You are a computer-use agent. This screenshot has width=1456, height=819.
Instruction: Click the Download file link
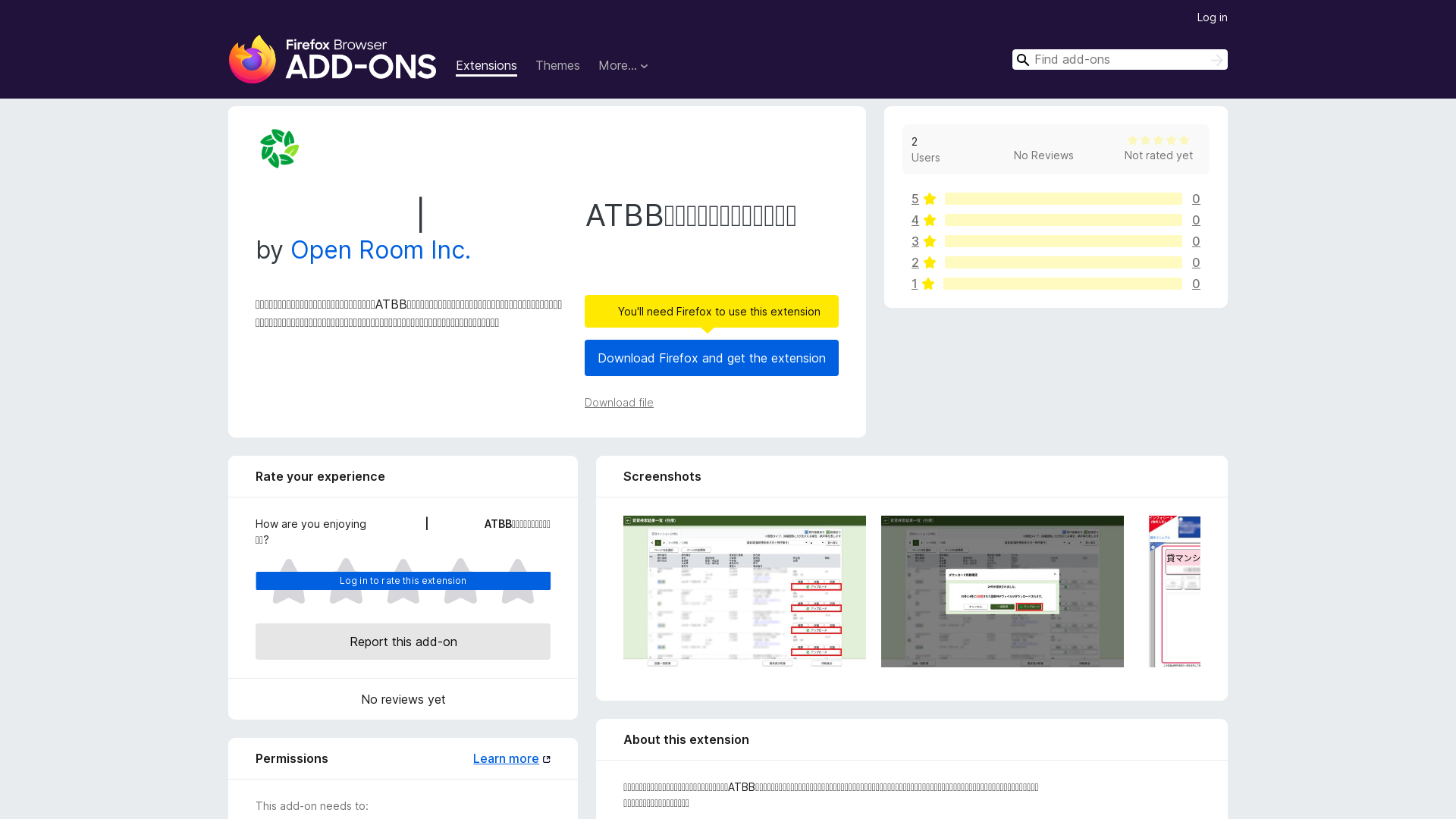[619, 403]
